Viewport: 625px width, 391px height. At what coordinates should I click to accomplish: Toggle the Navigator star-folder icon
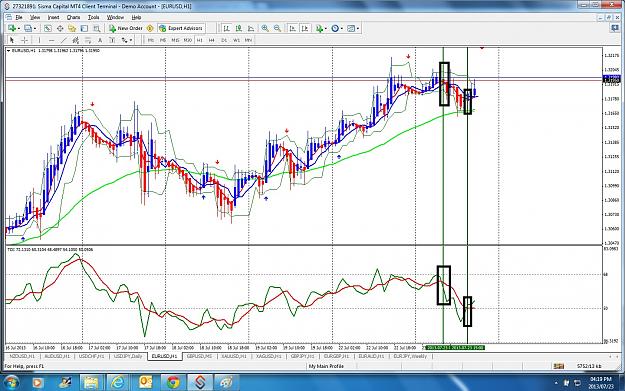click(72, 28)
